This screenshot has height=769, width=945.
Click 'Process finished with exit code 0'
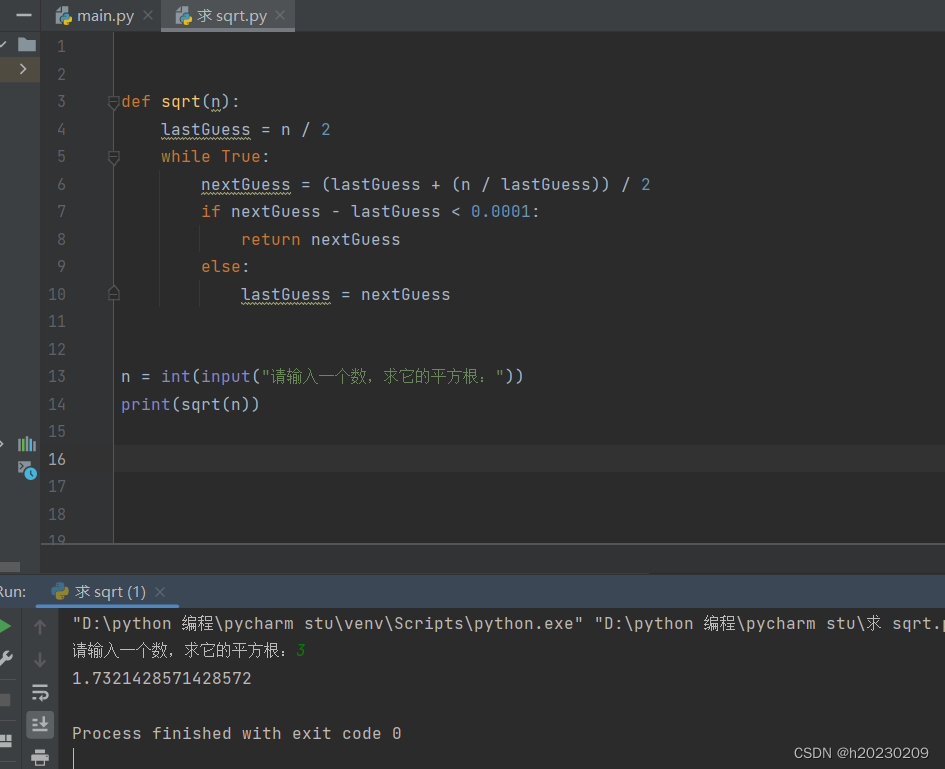tap(237, 733)
